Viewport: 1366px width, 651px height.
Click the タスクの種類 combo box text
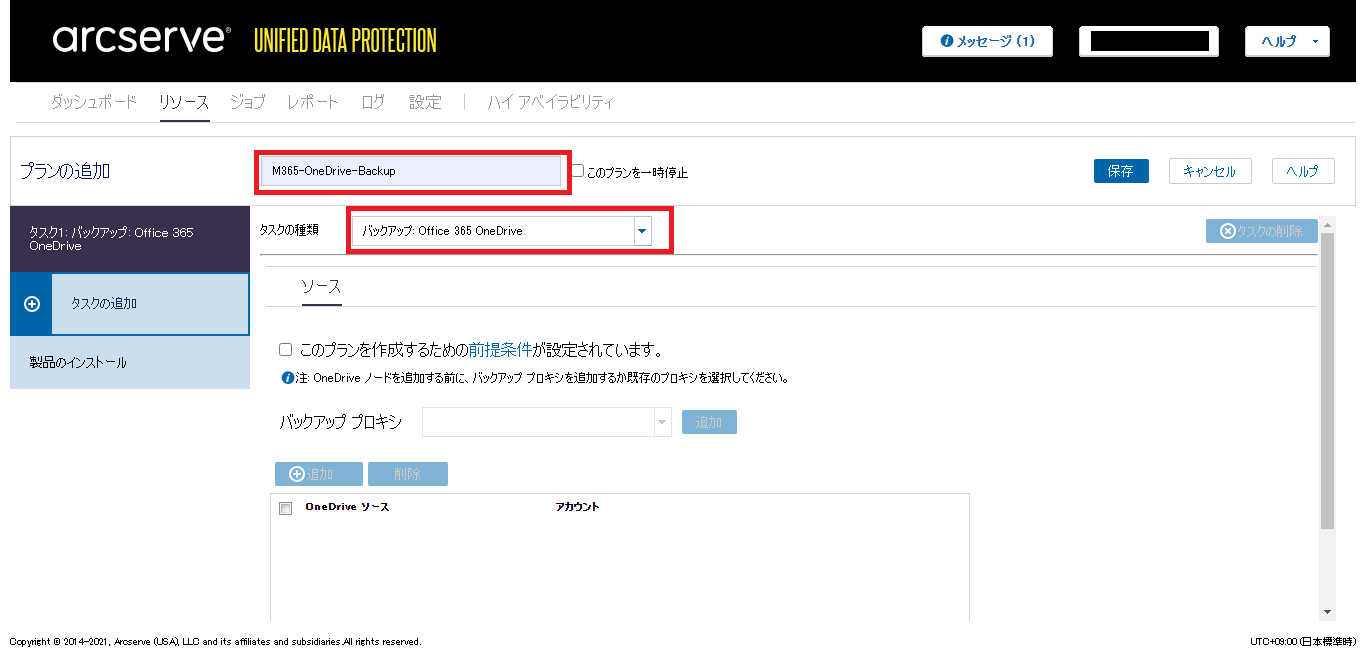(x=494, y=231)
